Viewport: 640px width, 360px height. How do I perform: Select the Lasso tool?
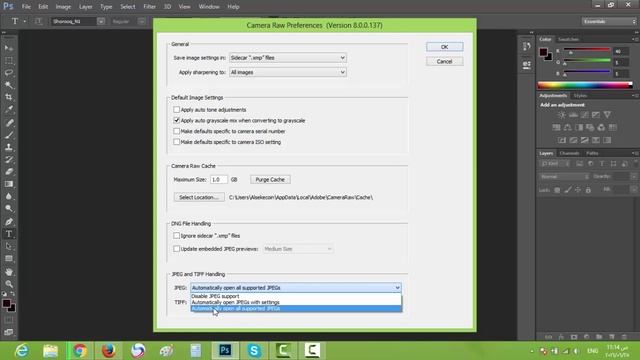pyautogui.click(x=9, y=73)
